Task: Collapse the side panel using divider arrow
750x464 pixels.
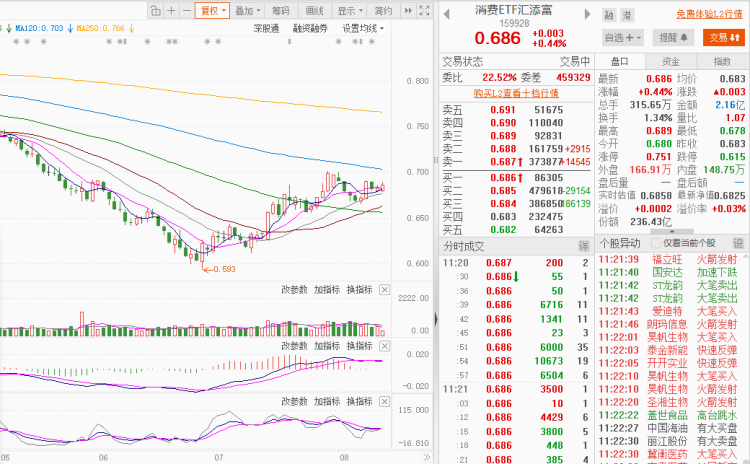Action: 436,319
